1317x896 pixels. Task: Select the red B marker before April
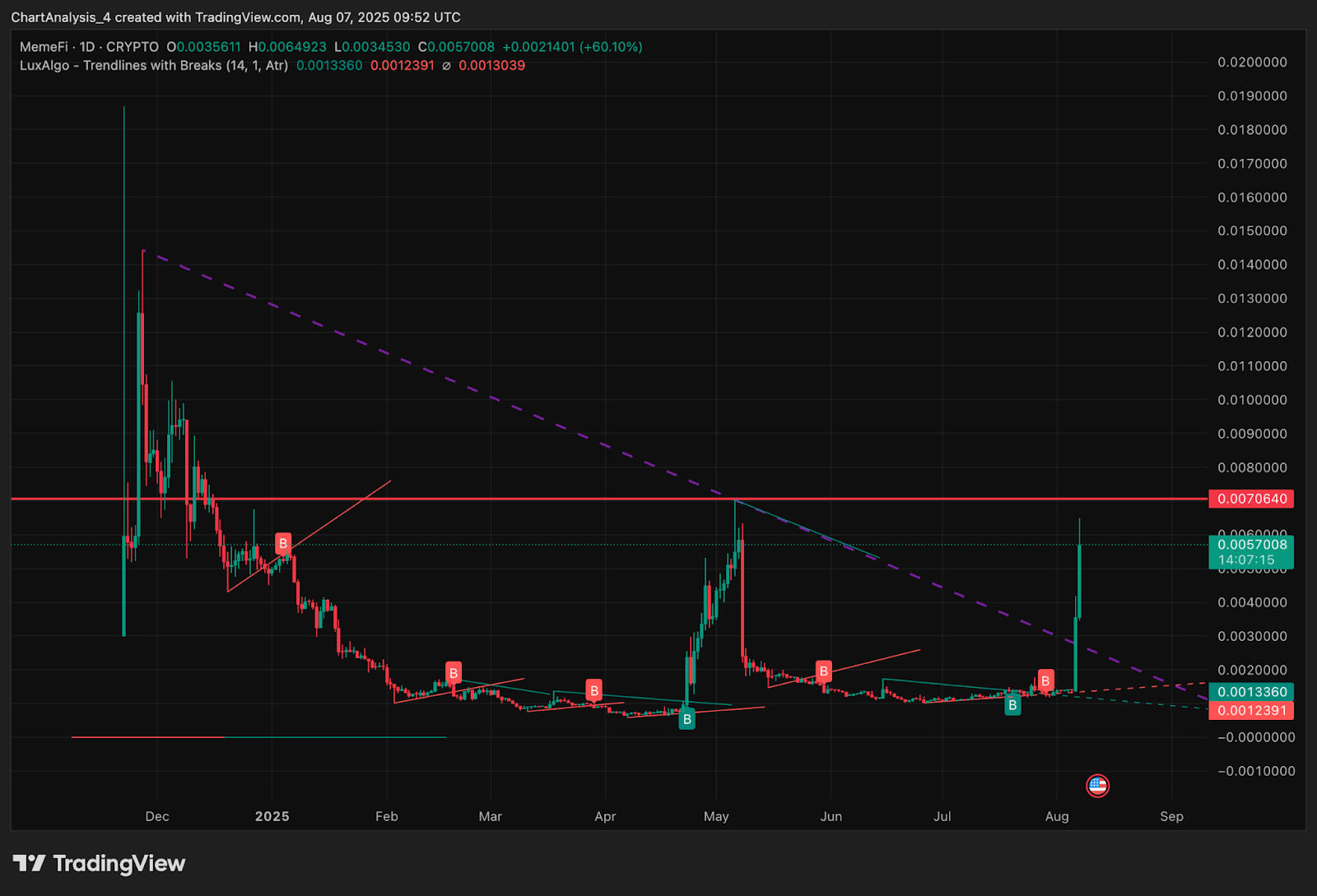click(x=593, y=689)
